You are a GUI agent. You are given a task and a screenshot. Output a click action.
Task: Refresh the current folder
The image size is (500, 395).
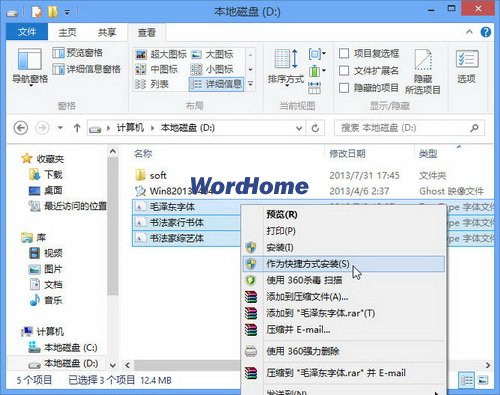pos(315,128)
